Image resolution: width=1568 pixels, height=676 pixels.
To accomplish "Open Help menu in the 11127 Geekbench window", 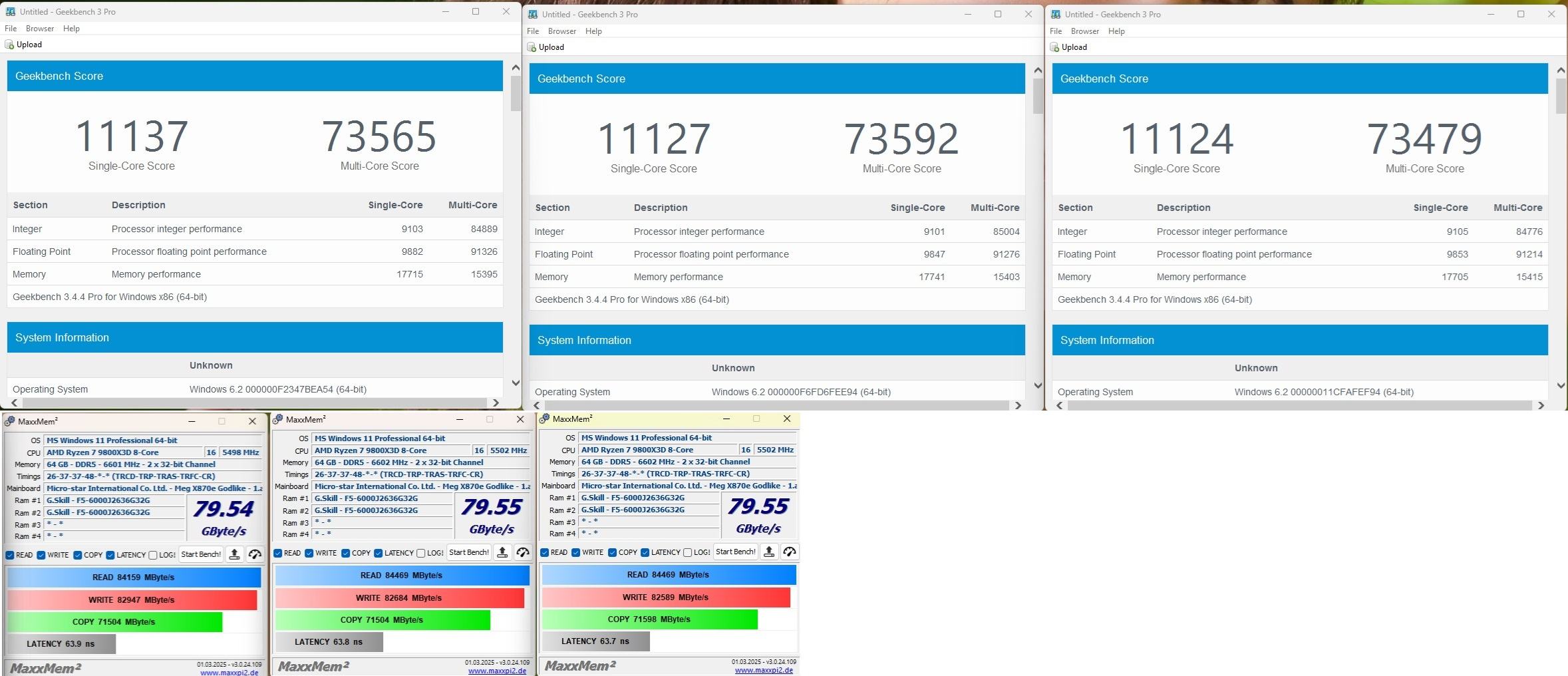I will pos(593,31).
